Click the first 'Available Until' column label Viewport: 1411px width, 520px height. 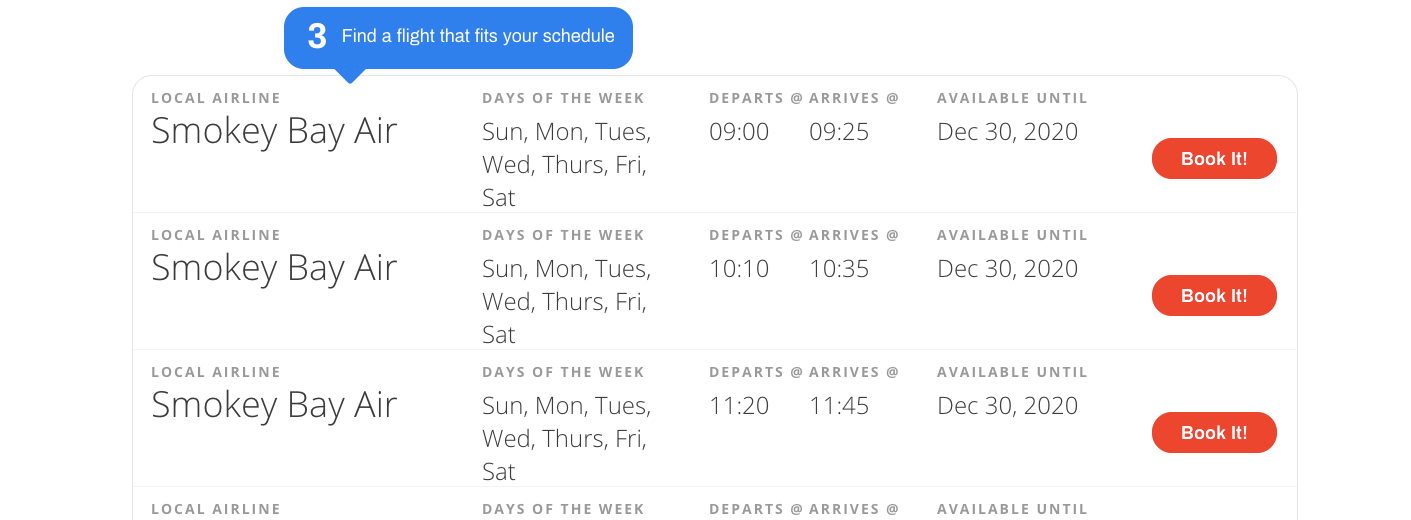point(1012,98)
